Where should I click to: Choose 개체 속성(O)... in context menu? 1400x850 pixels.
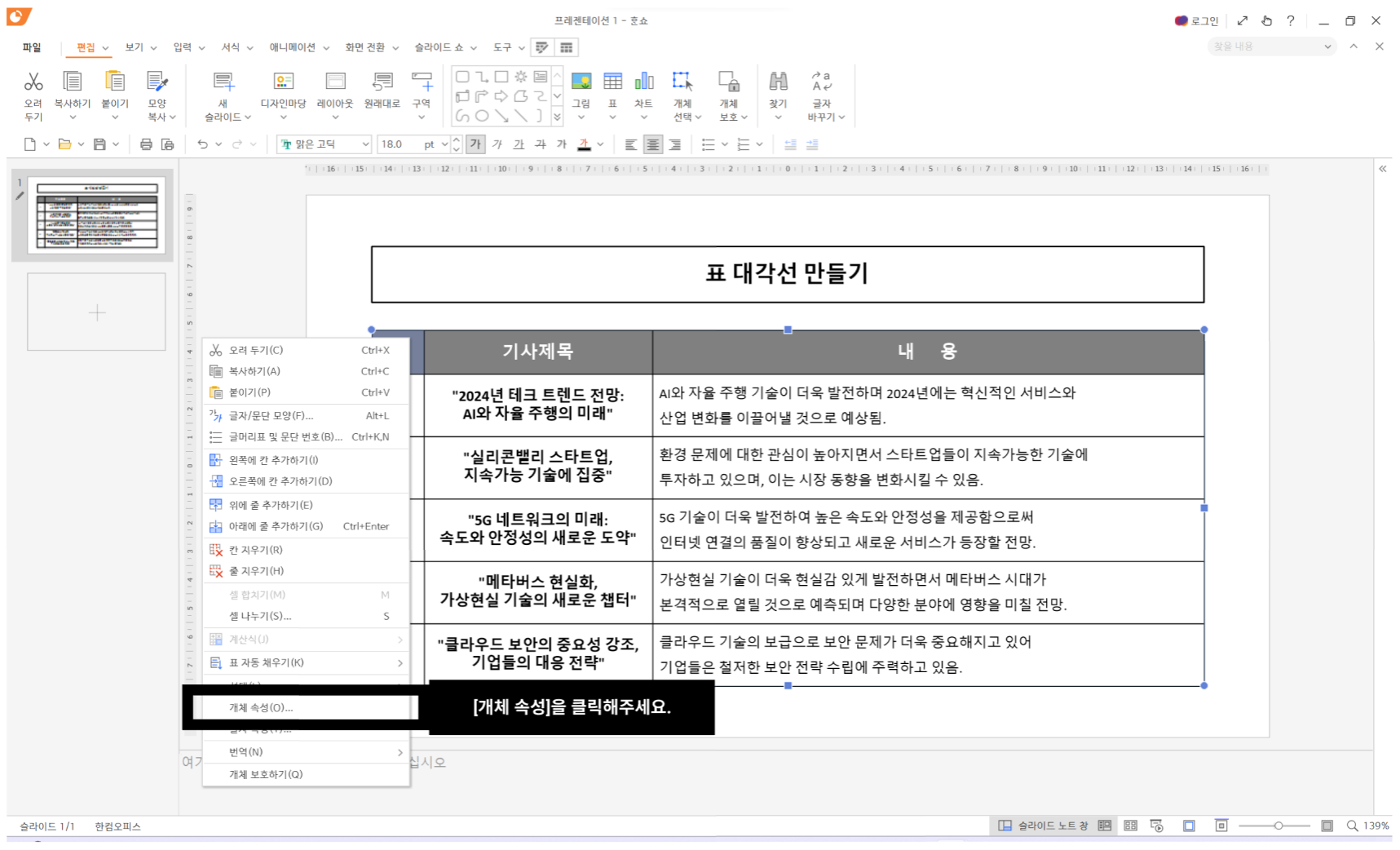tap(306, 707)
